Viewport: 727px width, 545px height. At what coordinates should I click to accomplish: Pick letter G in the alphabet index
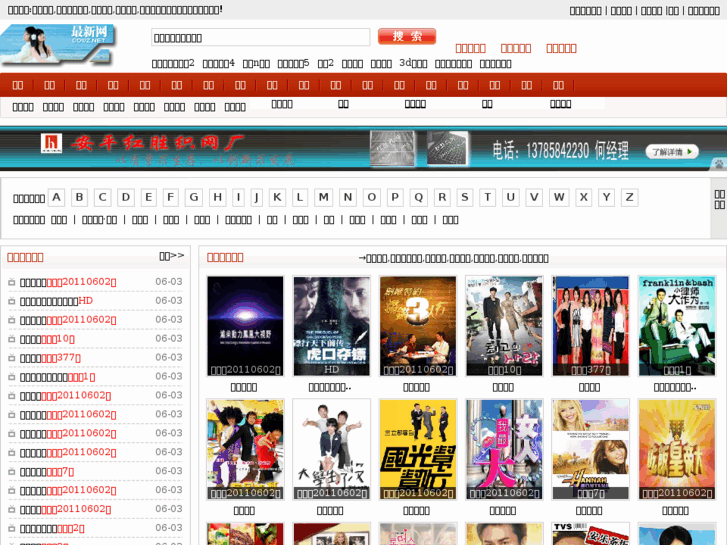coord(194,198)
